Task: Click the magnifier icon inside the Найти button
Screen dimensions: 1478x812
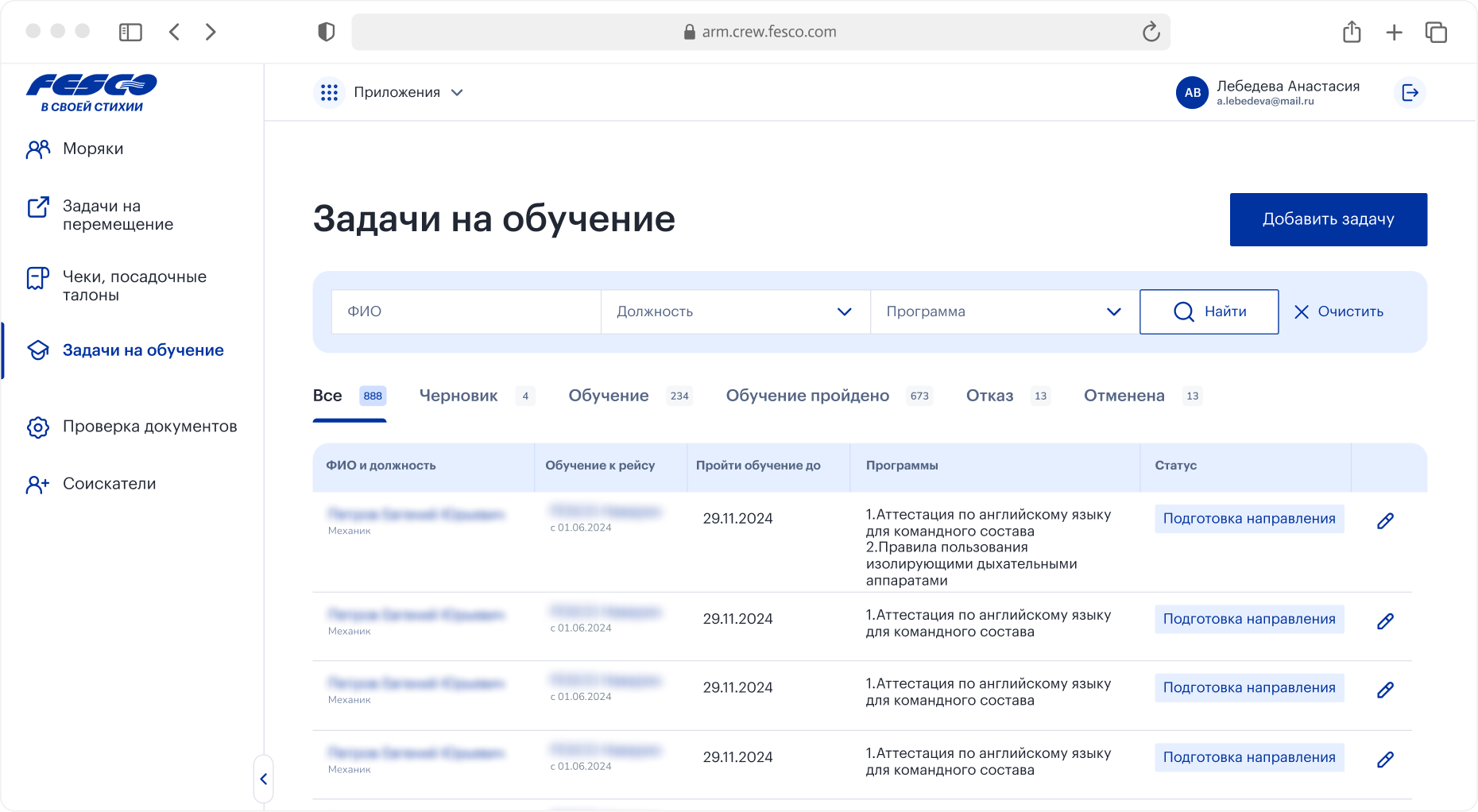Action: 1184,311
